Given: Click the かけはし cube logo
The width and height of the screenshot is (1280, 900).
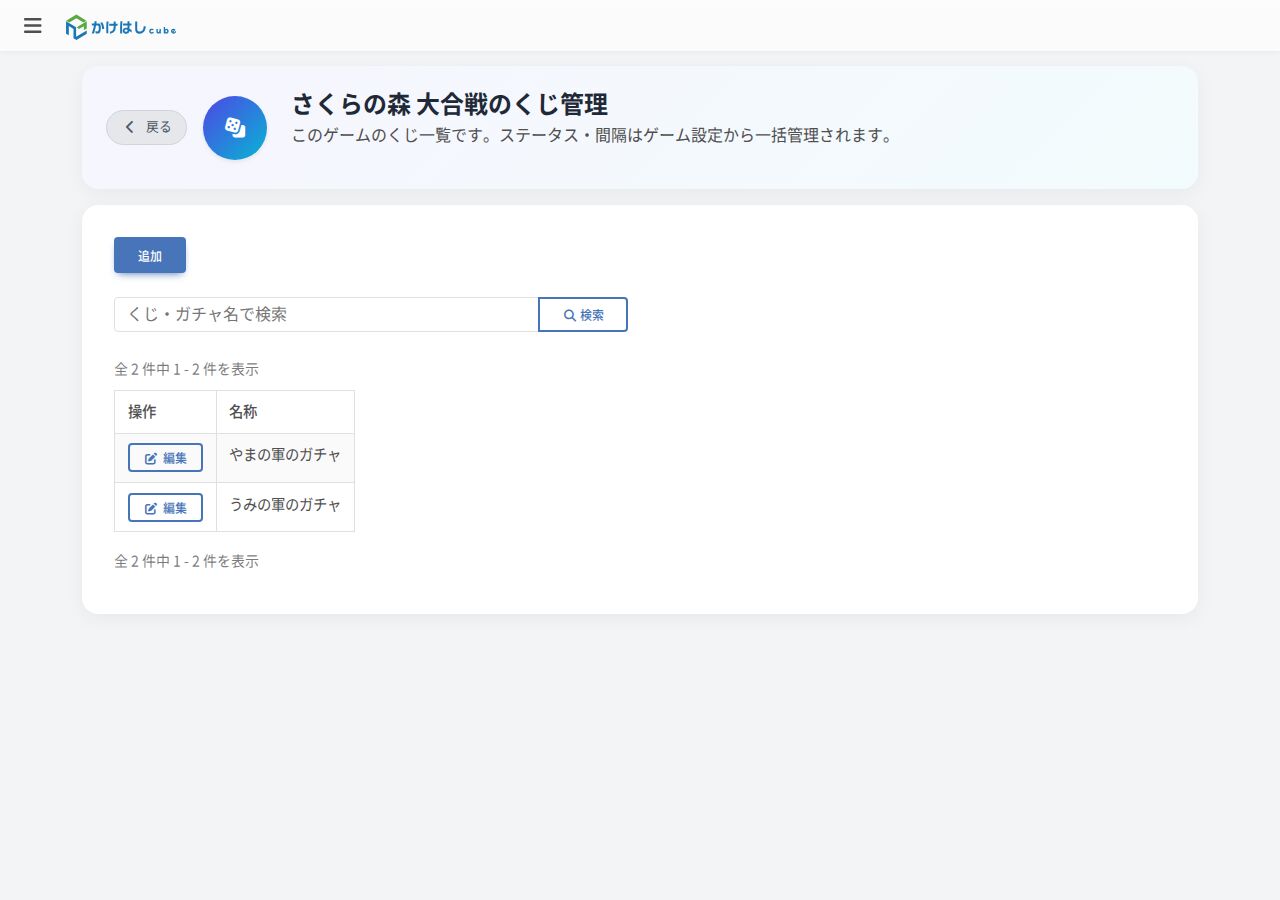Looking at the screenshot, I should pyautogui.click(x=121, y=27).
